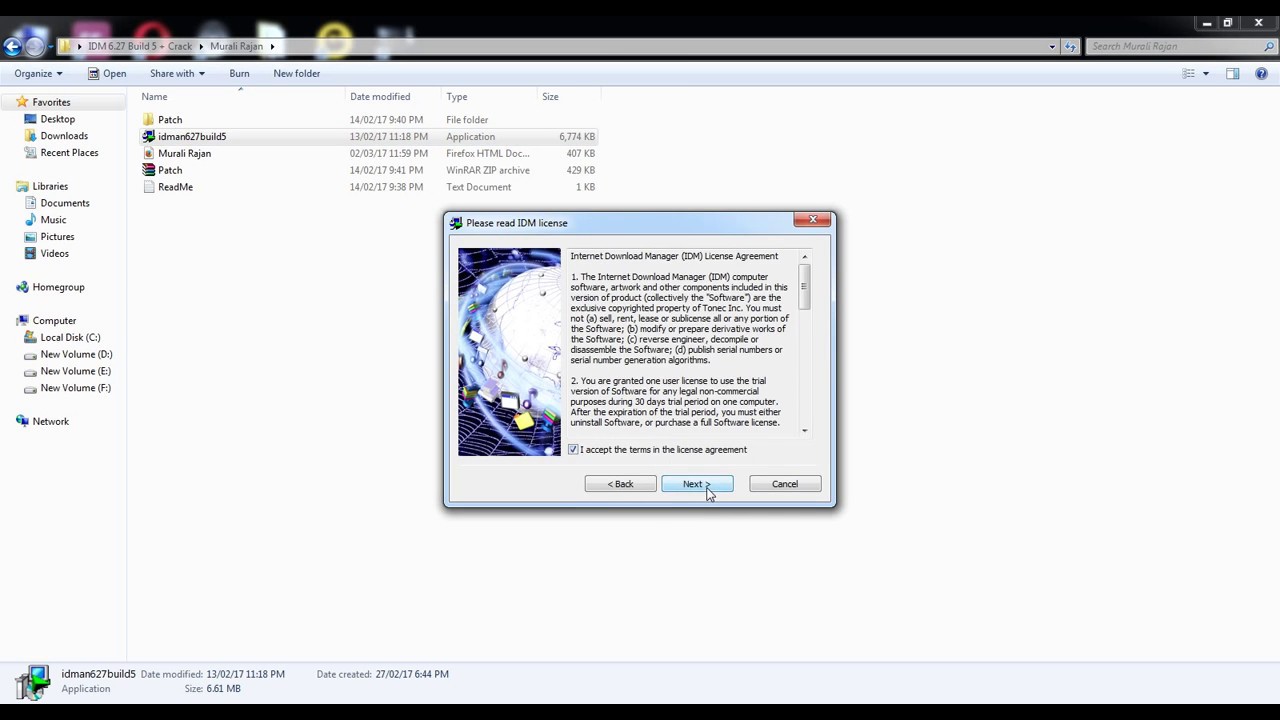
Task: Click Back in the IDM license dialog
Action: (621, 484)
